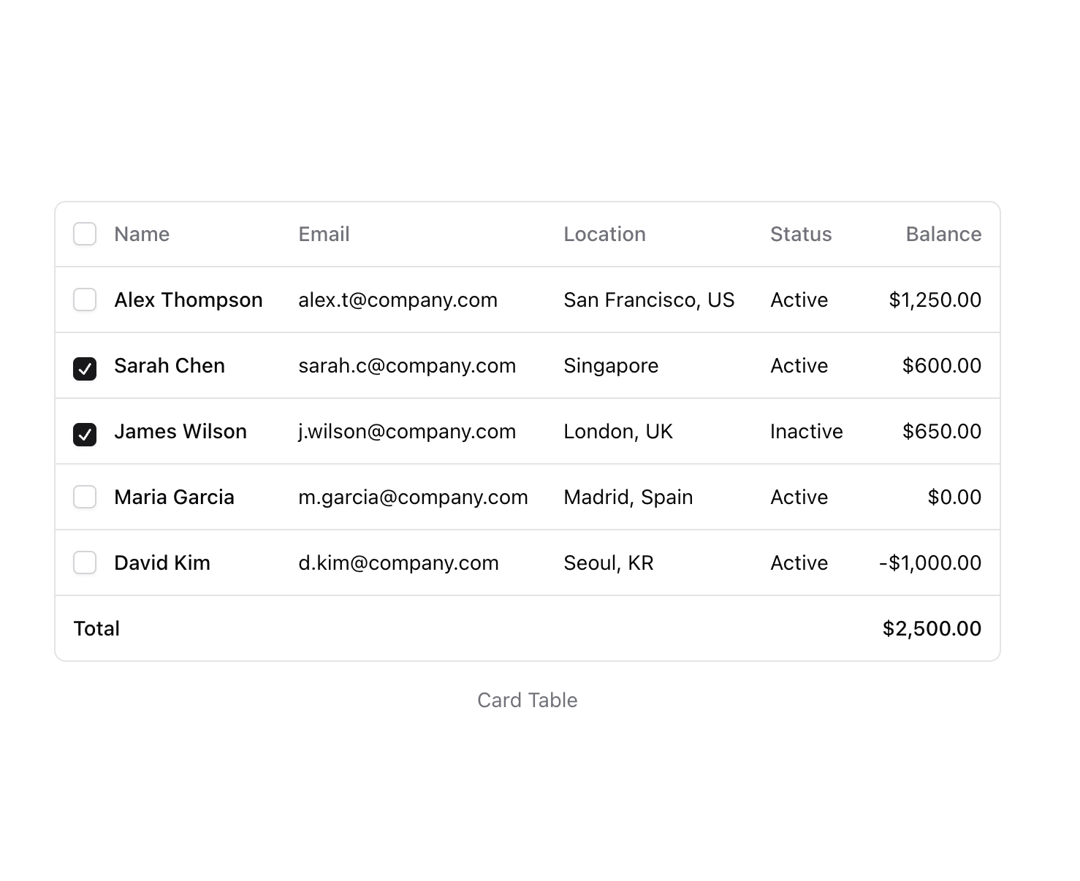Tick the checkbox beside David Kim
This screenshot has height=881, width=1080.
click(x=85, y=563)
